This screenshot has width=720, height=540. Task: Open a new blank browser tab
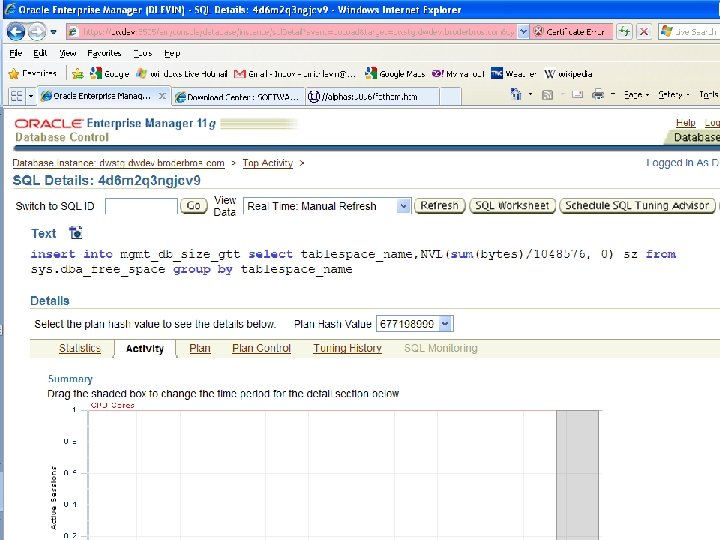point(450,97)
